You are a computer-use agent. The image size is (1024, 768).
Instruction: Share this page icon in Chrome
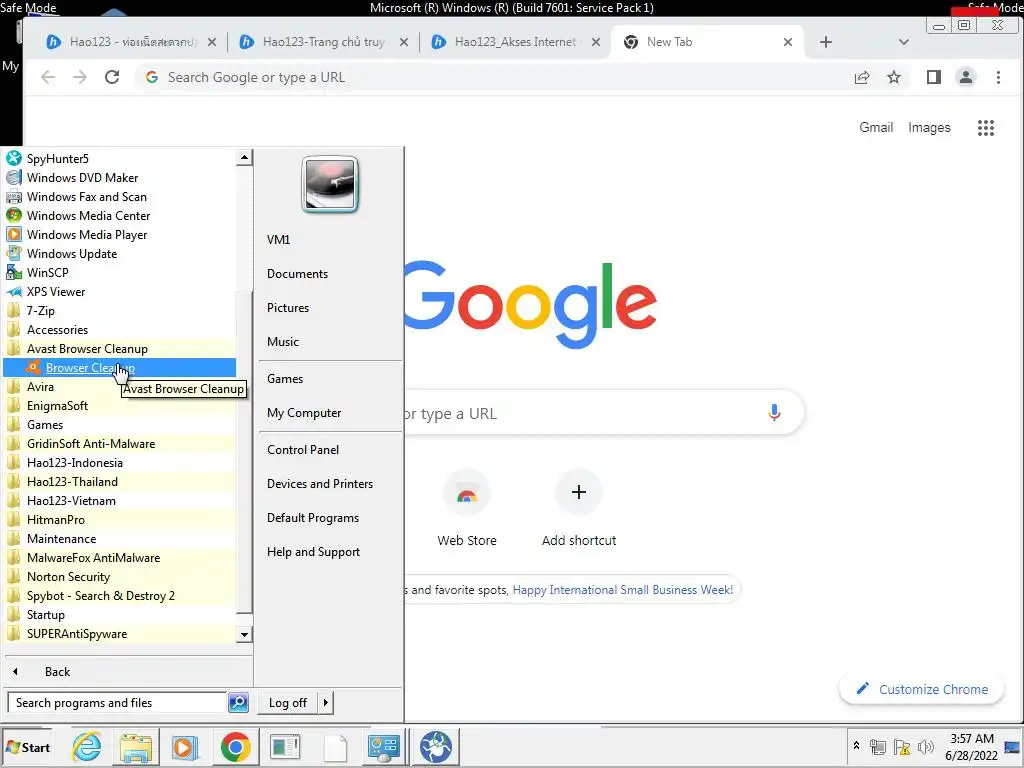click(862, 77)
